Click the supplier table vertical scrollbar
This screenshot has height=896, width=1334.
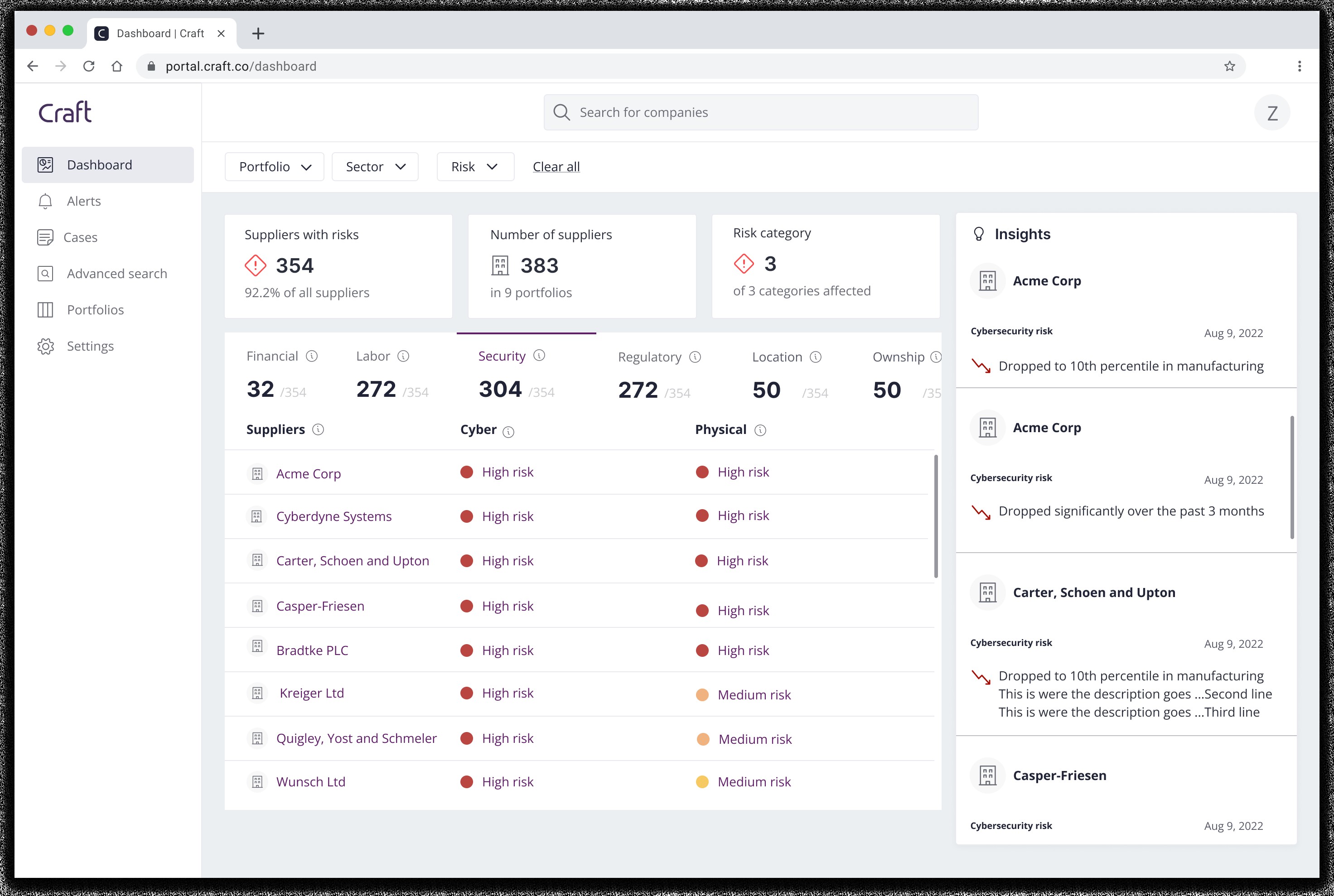936,516
